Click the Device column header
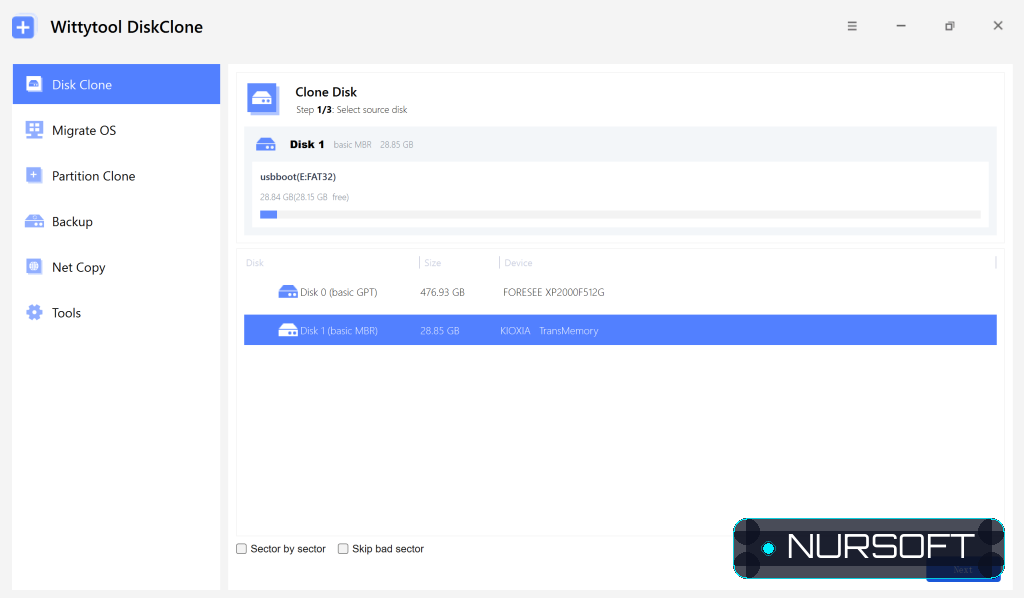Image resolution: width=1024 pixels, height=598 pixels. [518, 262]
